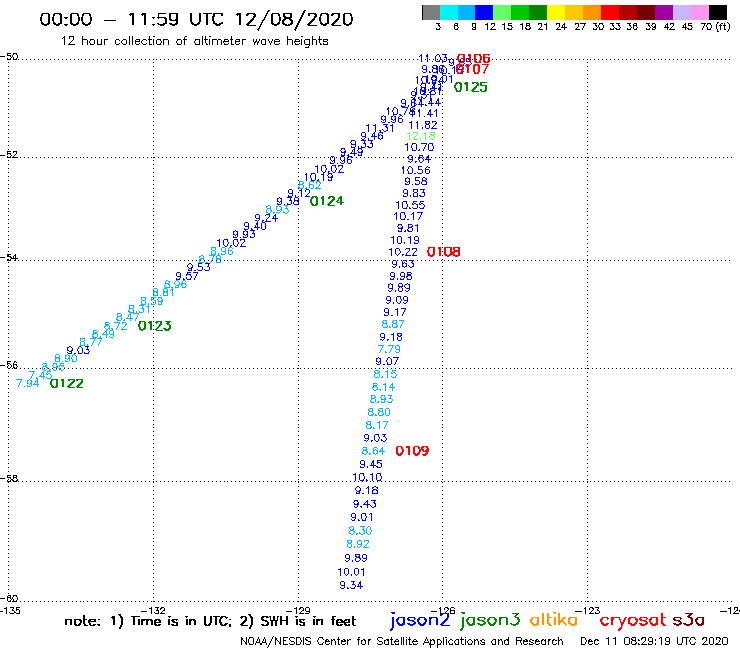Click the 7.94 value at the track's west end

click(27, 383)
